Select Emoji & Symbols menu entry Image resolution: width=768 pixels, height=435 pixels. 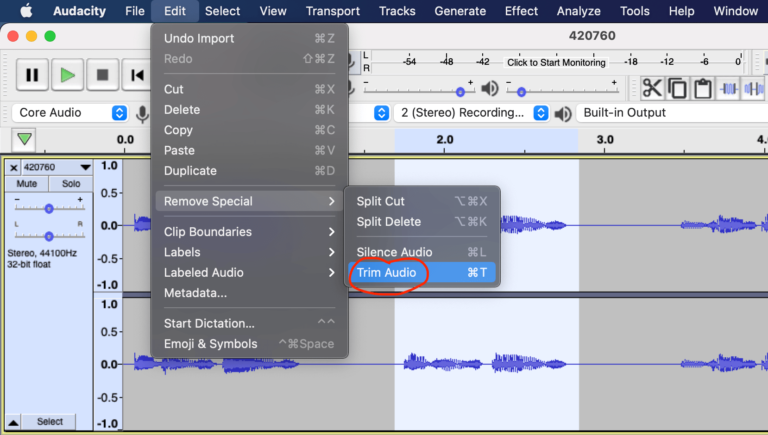pyautogui.click(x=249, y=344)
